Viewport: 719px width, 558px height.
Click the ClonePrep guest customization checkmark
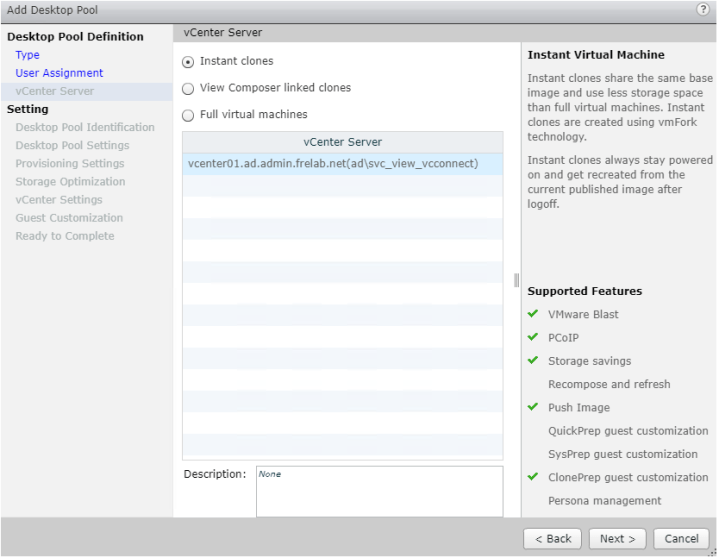[x=533, y=477]
